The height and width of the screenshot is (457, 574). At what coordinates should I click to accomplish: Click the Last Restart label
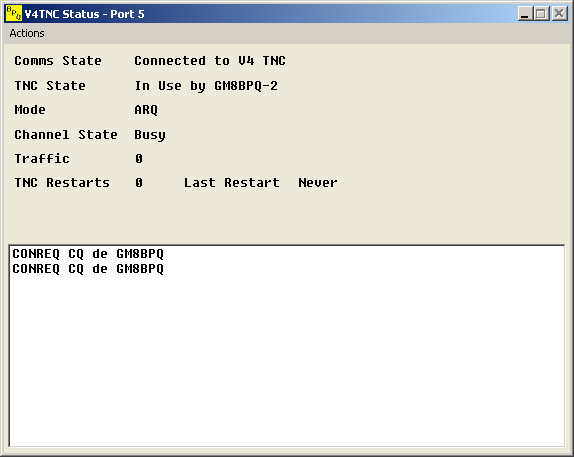click(x=232, y=182)
